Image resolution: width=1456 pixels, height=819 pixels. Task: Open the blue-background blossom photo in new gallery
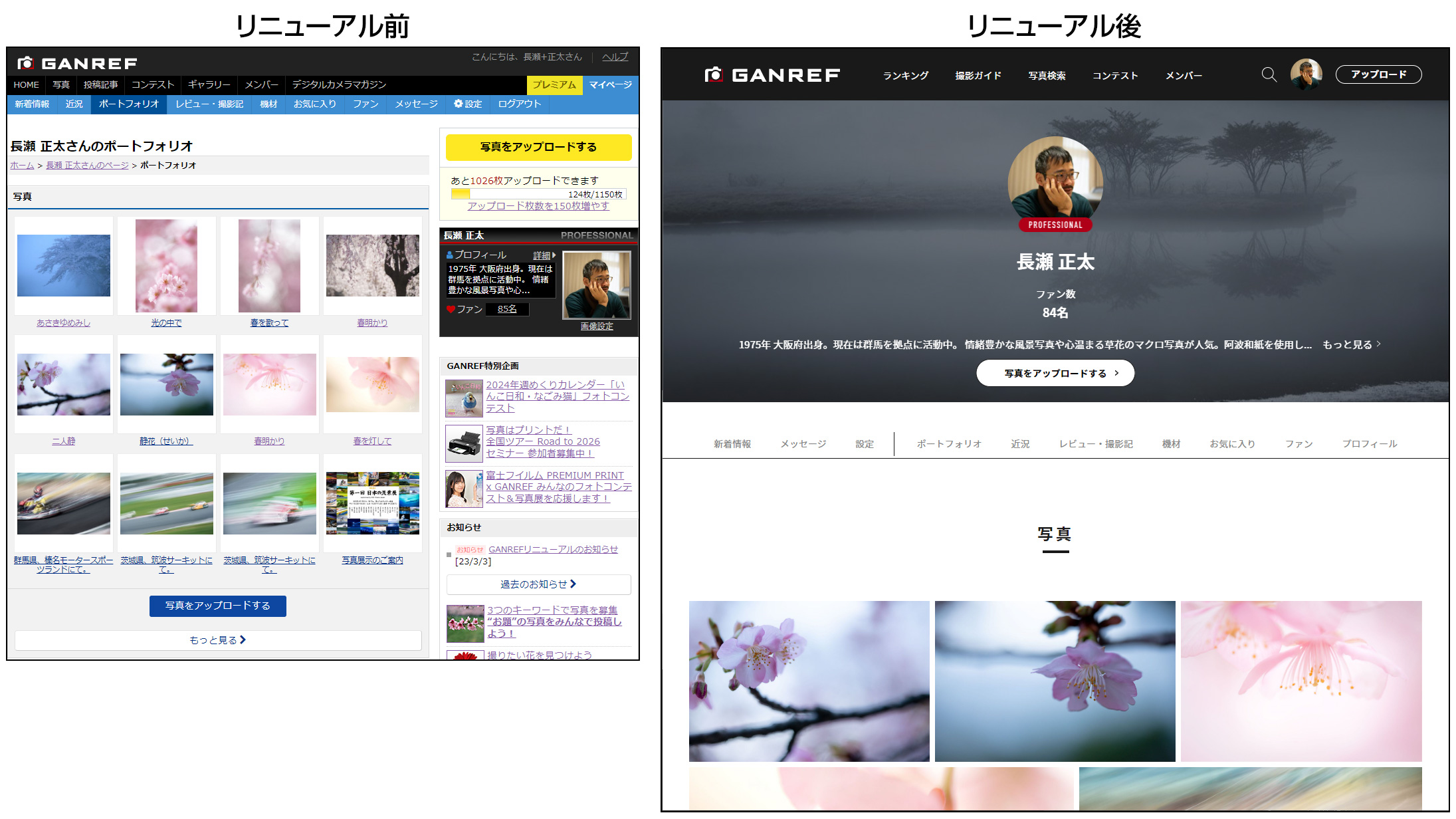coord(1055,681)
